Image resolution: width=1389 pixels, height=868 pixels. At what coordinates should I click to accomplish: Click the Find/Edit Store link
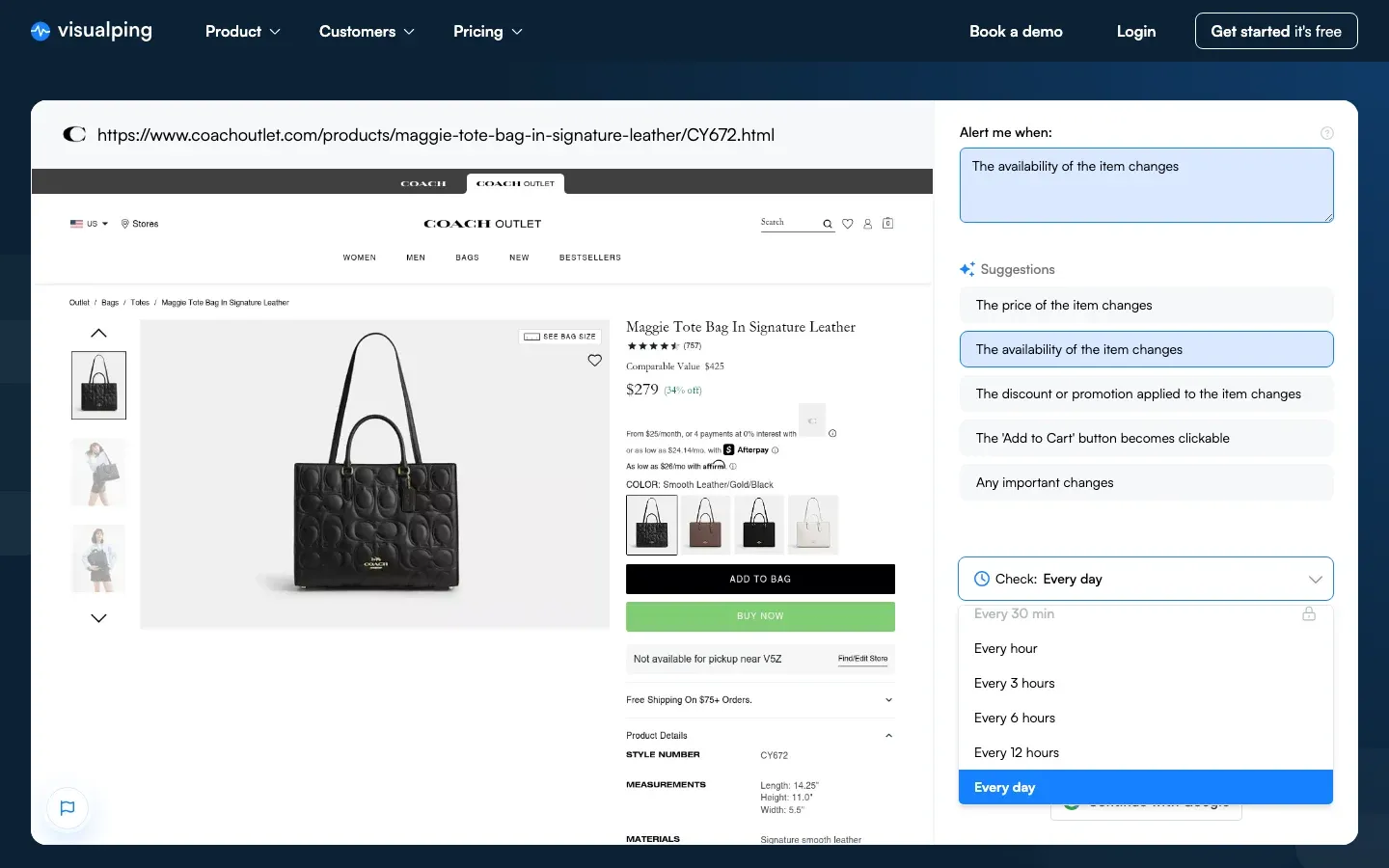point(863,659)
